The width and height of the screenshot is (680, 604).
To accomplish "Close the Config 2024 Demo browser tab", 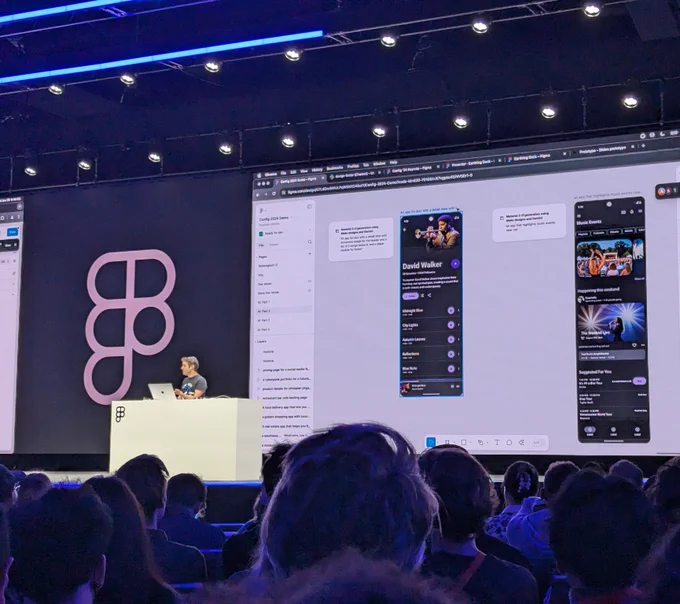I will pyautogui.click(x=322, y=178).
